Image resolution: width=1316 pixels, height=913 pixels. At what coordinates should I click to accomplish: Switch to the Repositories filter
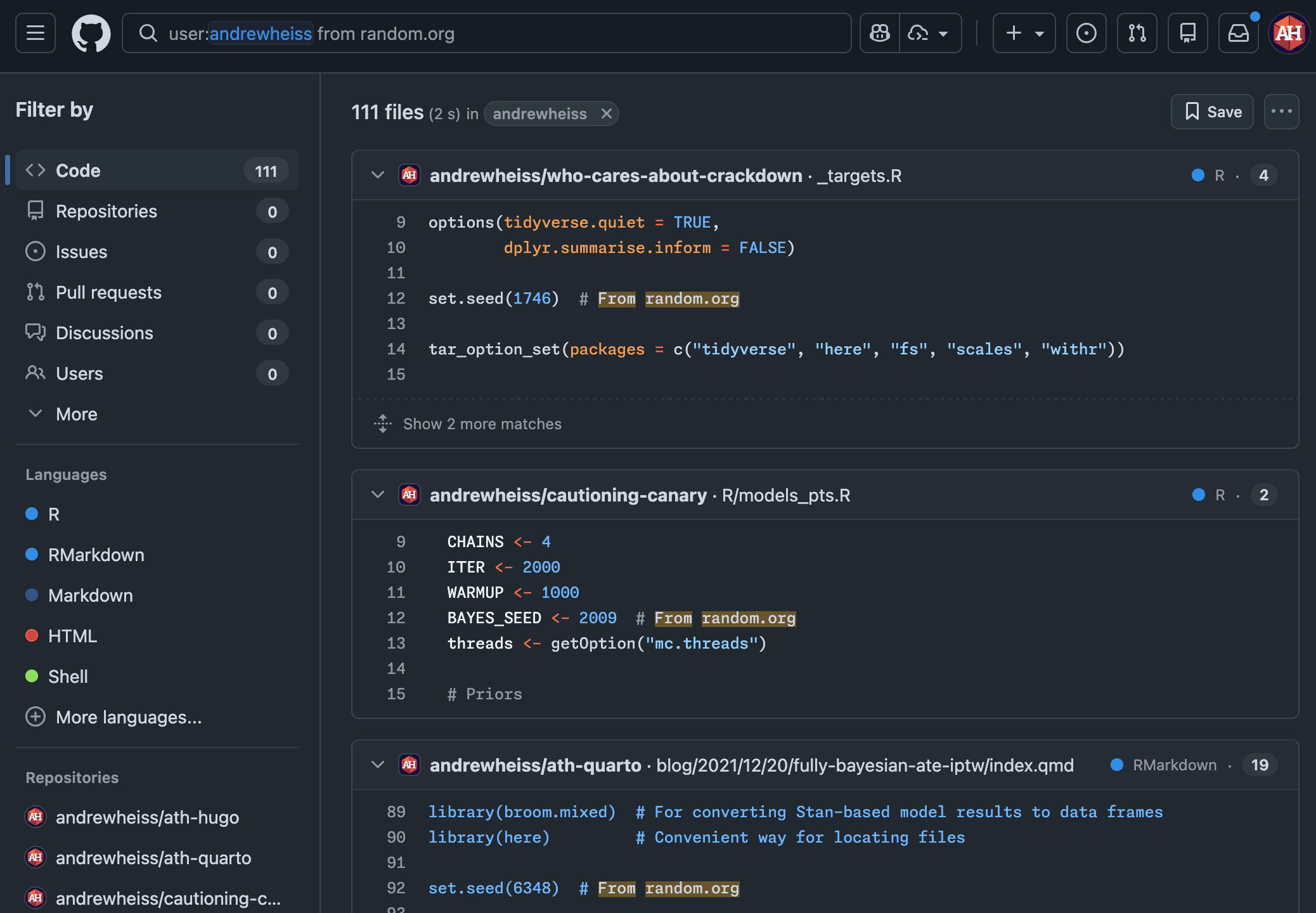click(106, 211)
